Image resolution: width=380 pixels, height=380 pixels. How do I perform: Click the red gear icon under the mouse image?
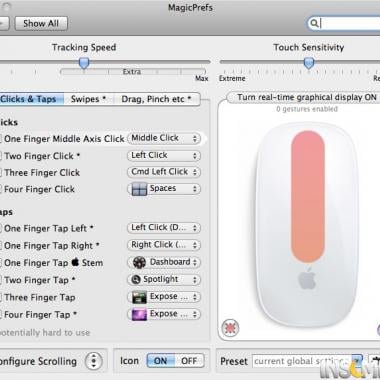tap(230, 328)
